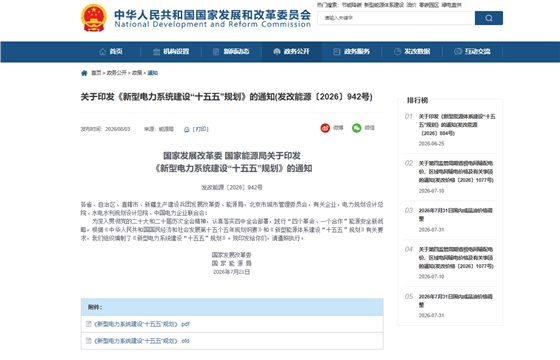Image resolution: width=560 pixels, height=360 pixels.
Task: Focus the keyword search input field
Action: 396,18
